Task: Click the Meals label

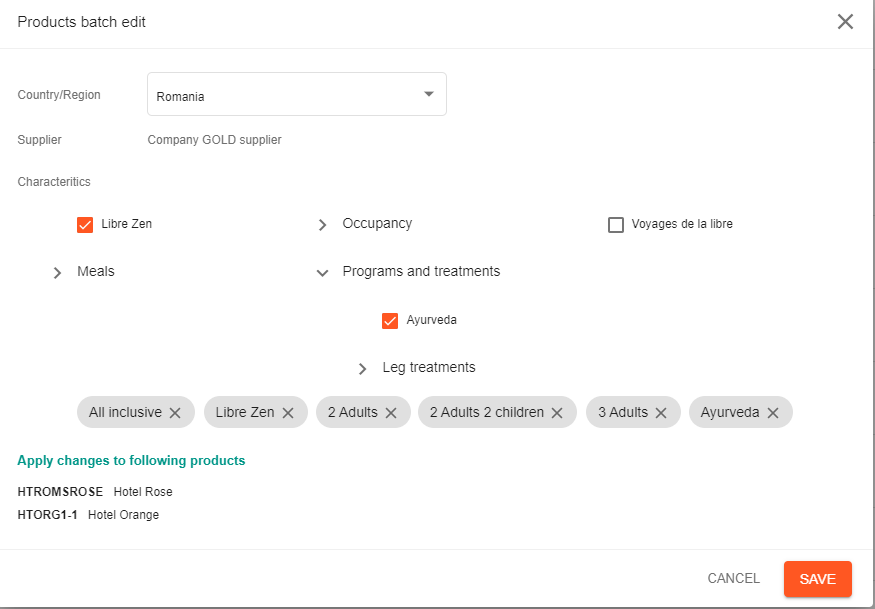Action: tap(96, 271)
